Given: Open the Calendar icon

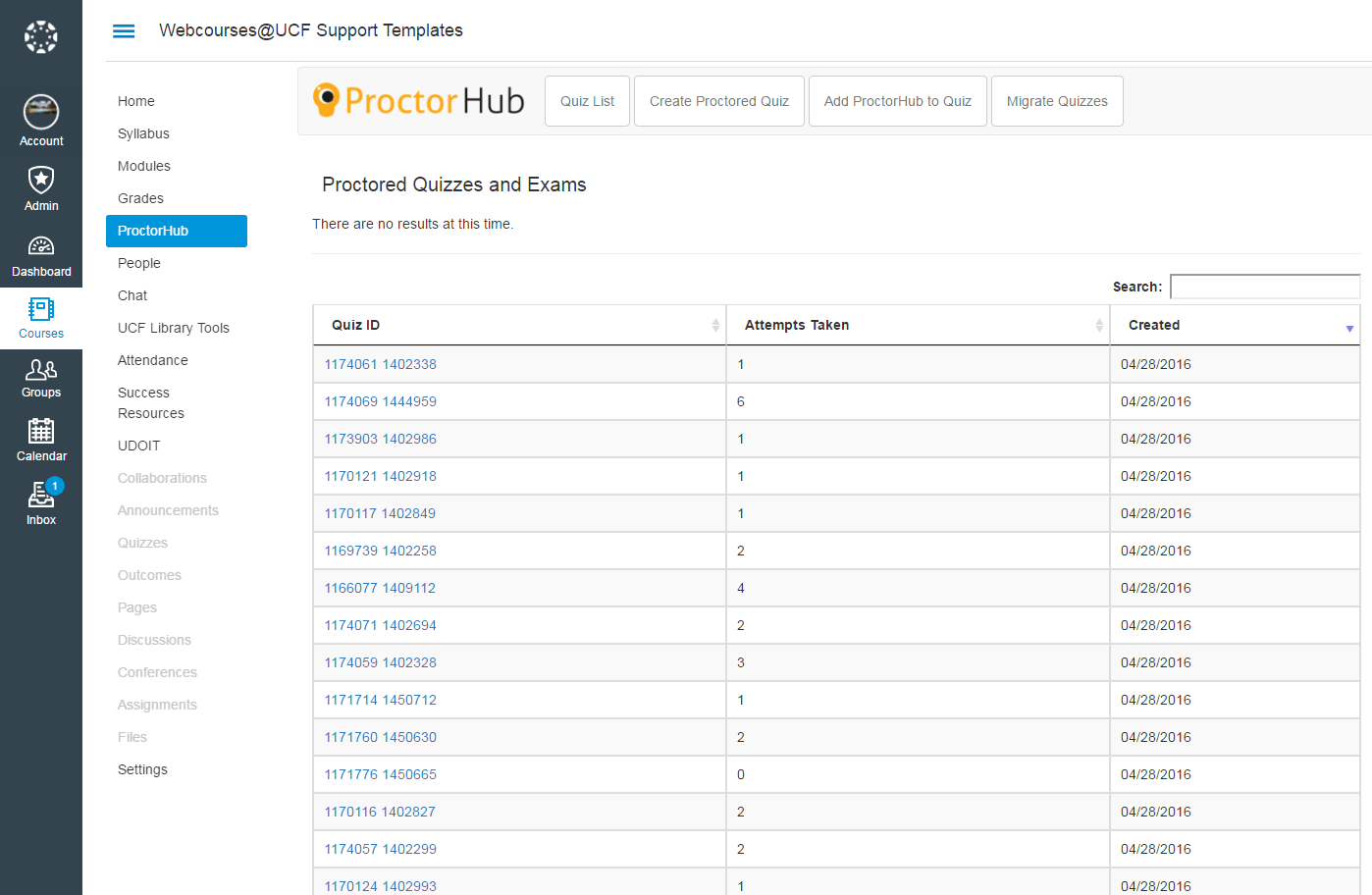Looking at the screenshot, I should (41, 431).
